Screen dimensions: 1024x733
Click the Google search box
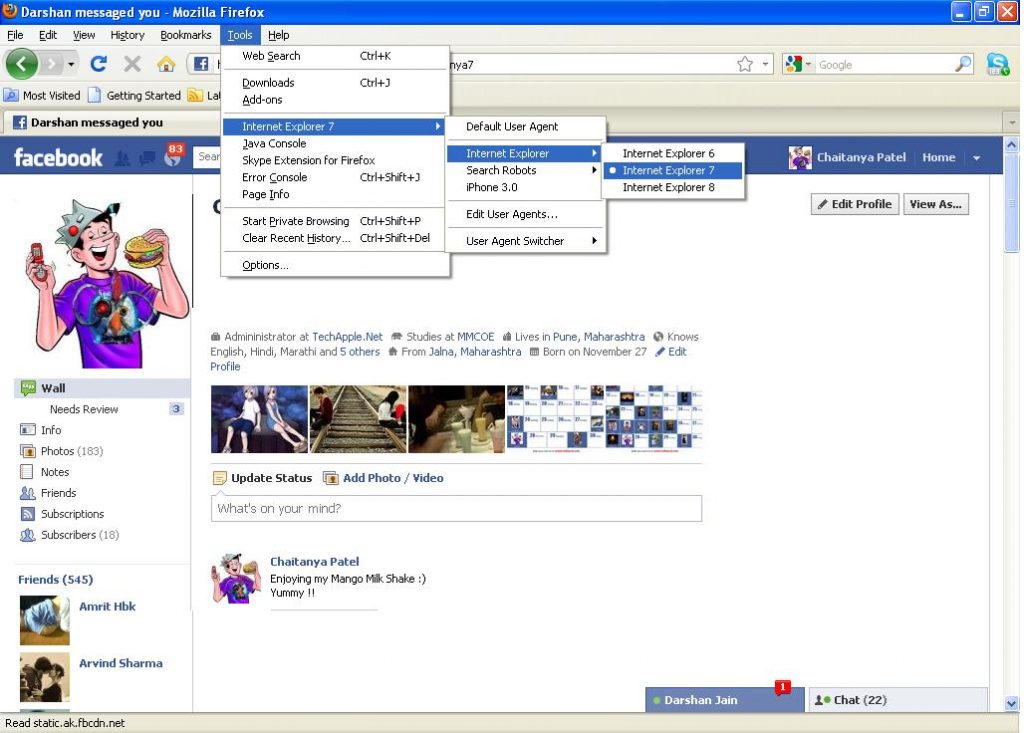[885, 65]
